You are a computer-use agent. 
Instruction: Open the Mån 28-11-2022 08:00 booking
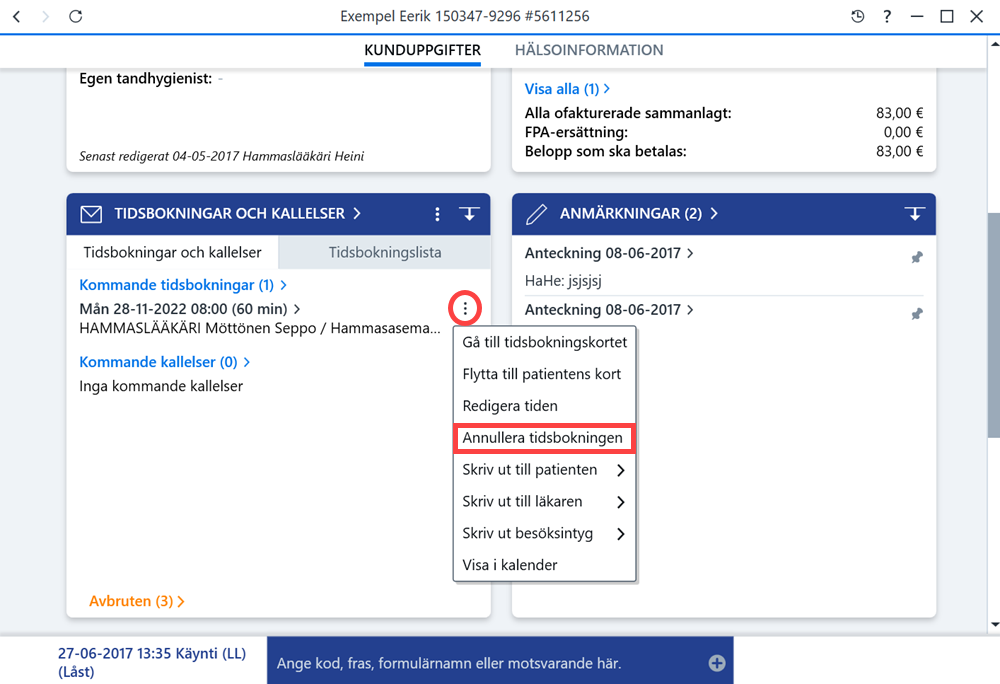[189, 309]
